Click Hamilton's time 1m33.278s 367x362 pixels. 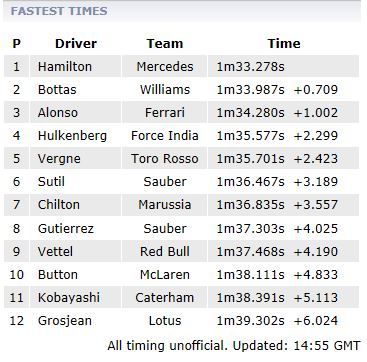(251, 66)
